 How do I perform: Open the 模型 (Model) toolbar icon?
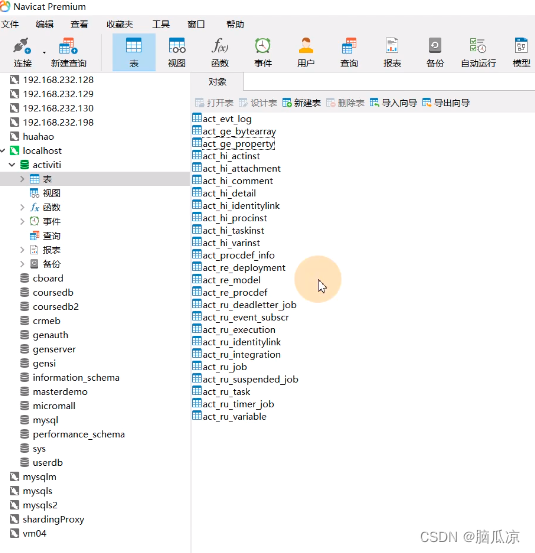[x=521, y=52]
